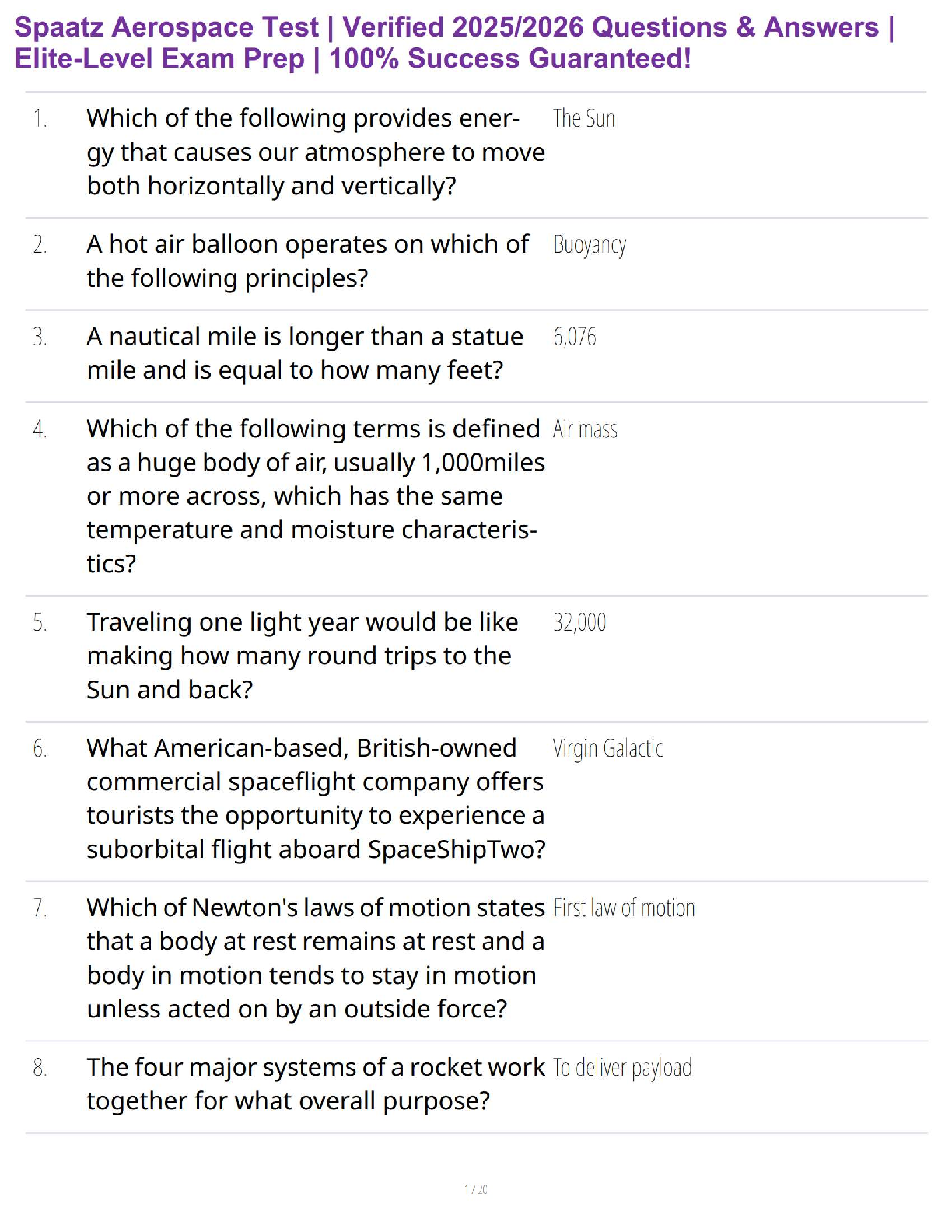This screenshot has height=1232, width=952.
Task: Select the hot air balloon question
Action: pos(307,261)
